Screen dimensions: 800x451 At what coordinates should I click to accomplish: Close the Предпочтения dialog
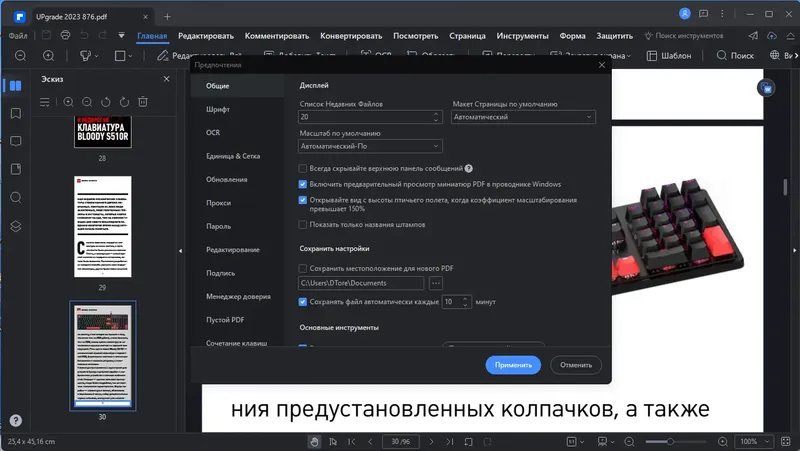(602, 65)
